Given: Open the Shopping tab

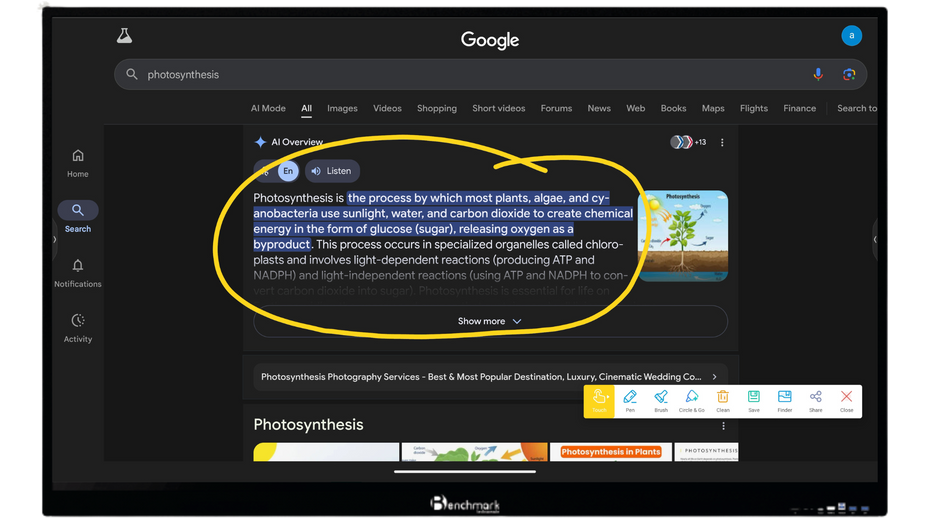Looking at the screenshot, I should [437, 109].
